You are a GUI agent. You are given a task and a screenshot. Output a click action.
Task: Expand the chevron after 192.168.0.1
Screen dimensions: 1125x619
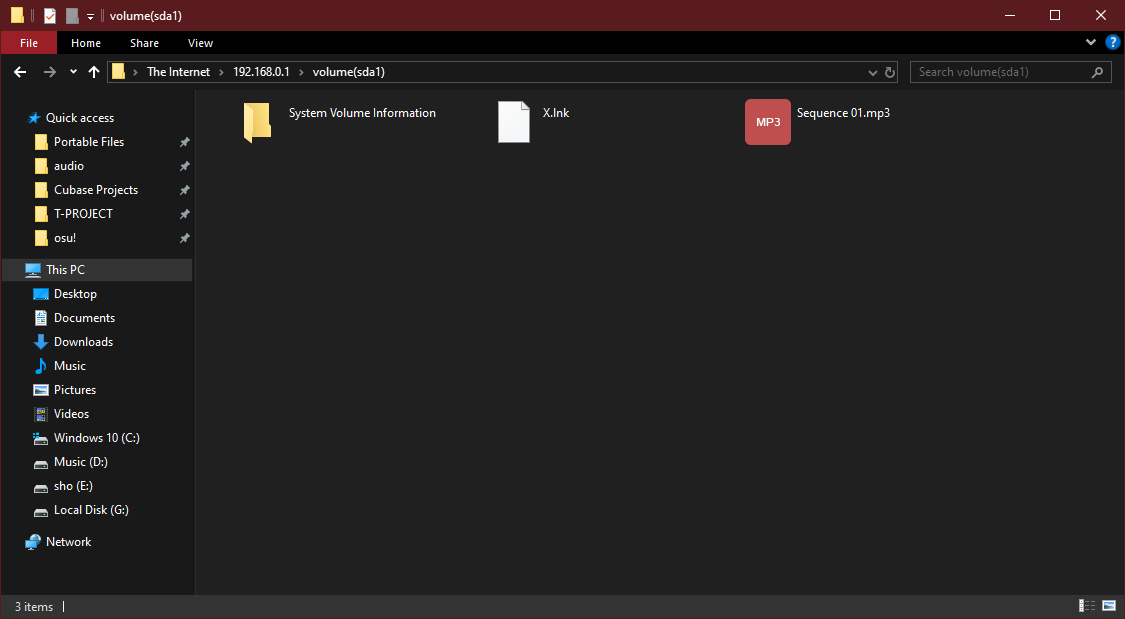coord(301,72)
